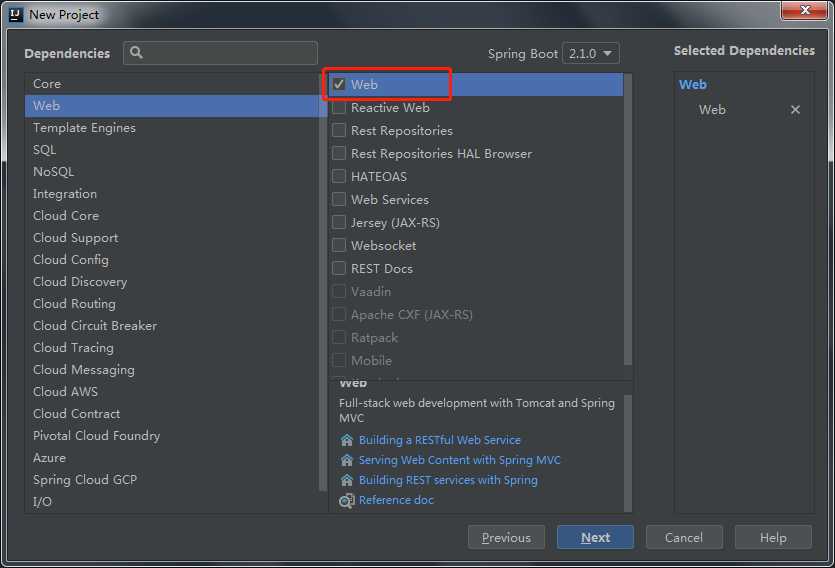835x568 pixels.
Task: Select the Azure category
Action: point(172,457)
